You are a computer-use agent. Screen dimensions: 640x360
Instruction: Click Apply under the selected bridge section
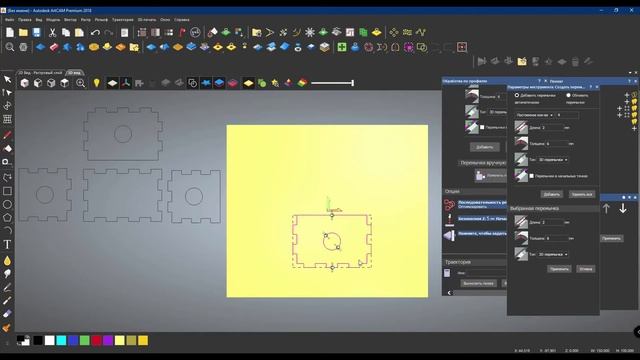pyautogui.click(x=559, y=269)
